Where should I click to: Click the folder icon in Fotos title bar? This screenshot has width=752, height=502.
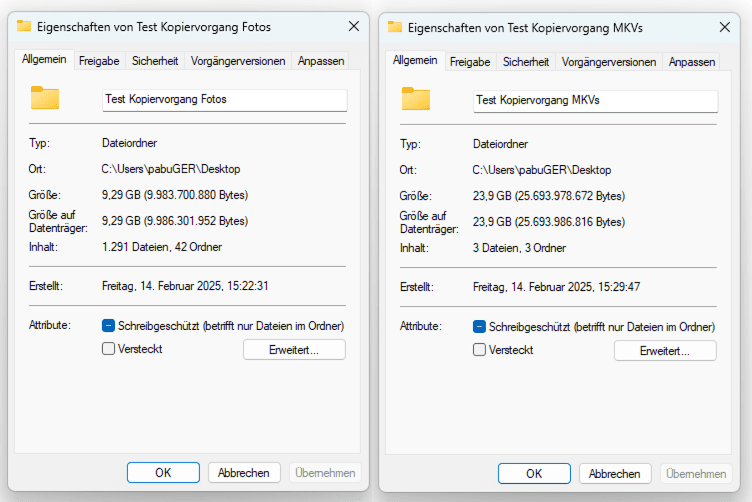(x=24, y=27)
